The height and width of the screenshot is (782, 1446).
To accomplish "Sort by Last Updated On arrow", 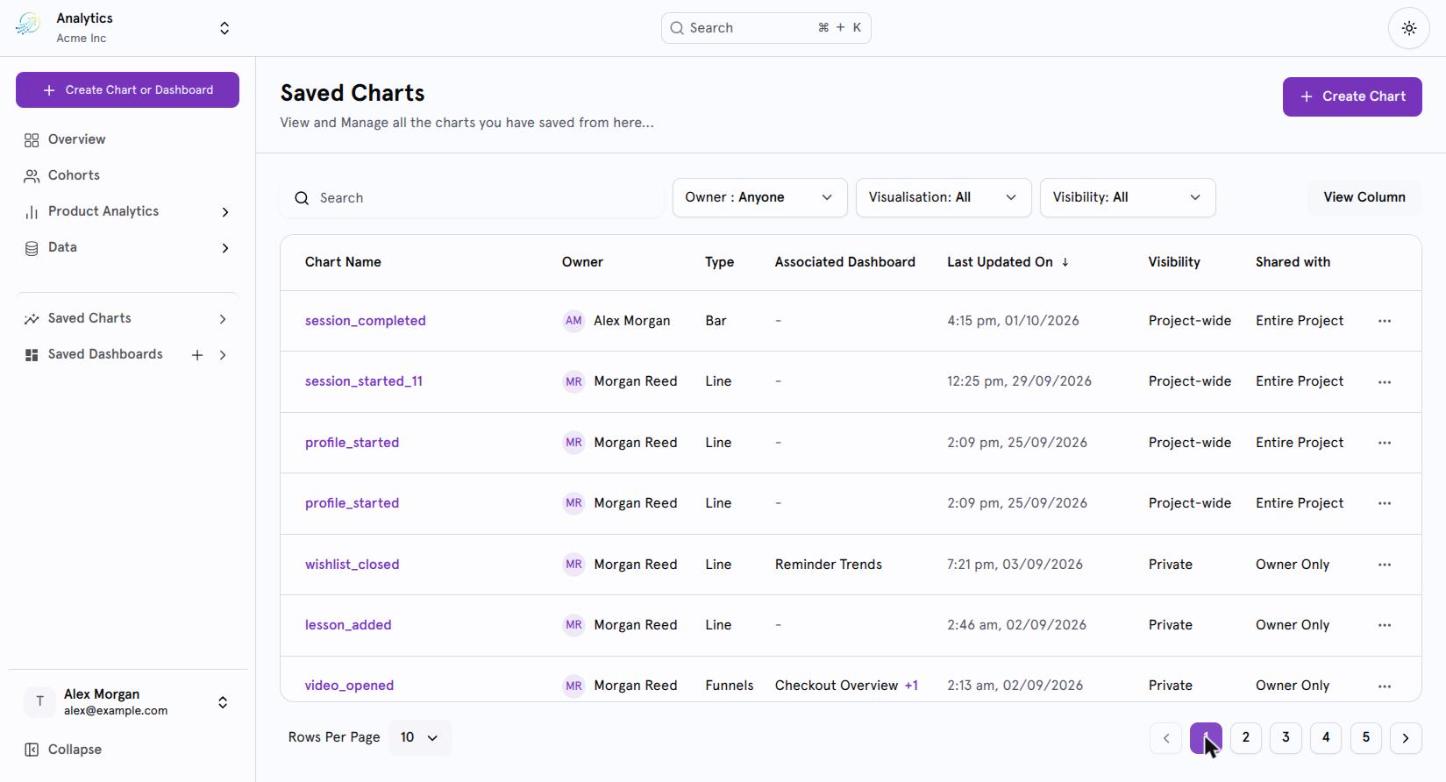I will tap(1065, 263).
